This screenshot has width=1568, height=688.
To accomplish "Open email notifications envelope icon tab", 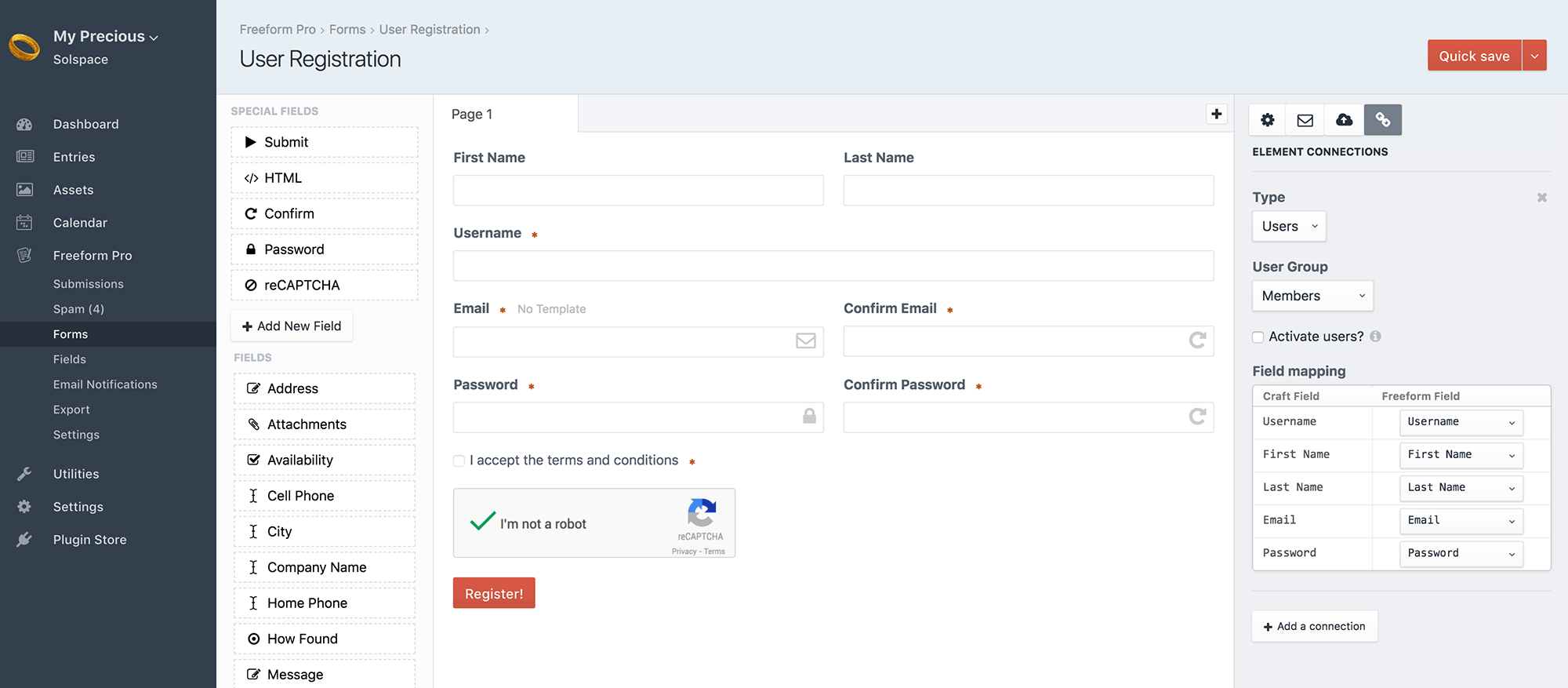I will [x=1305, y=120].
